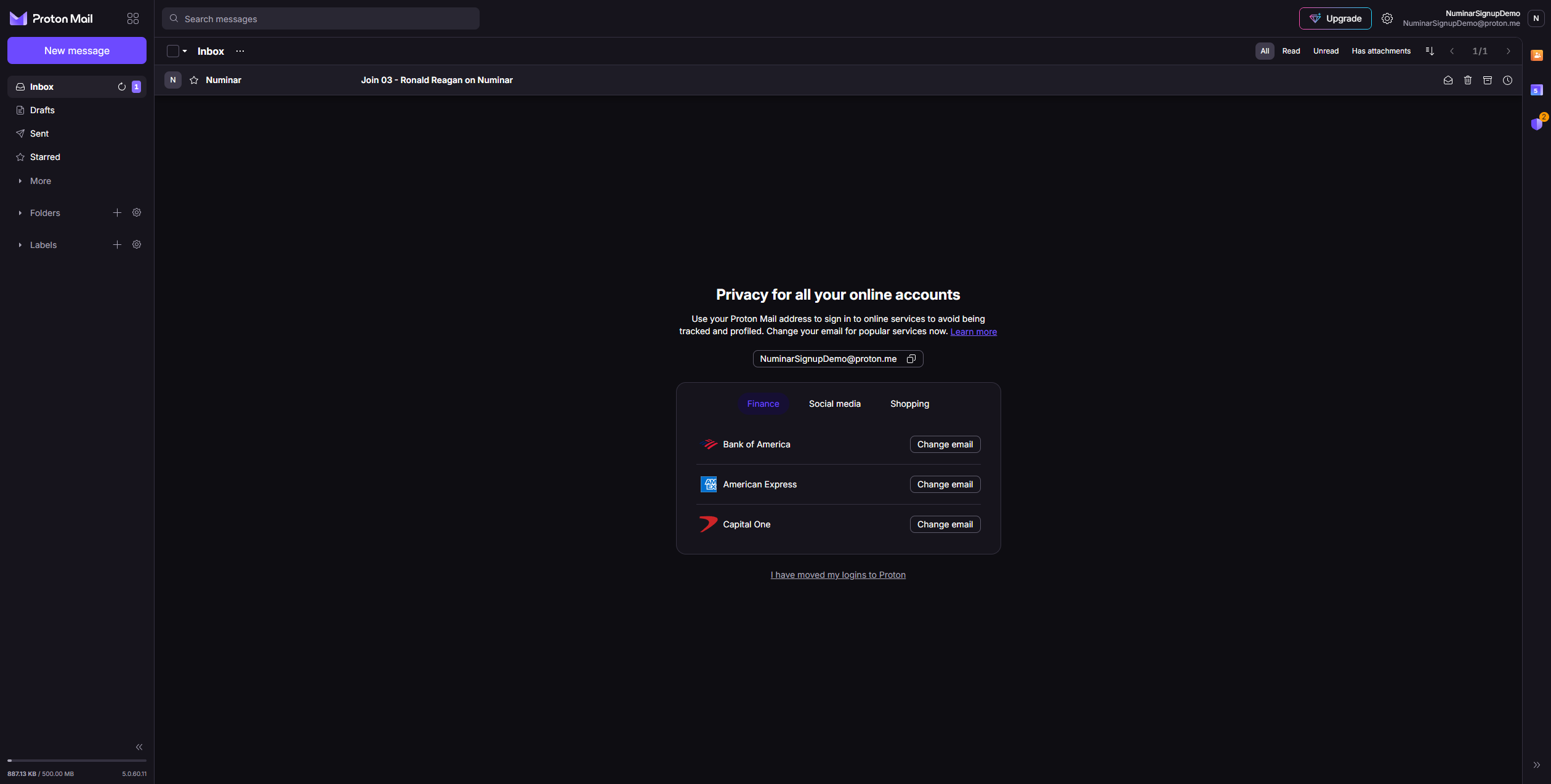This screenshot has width=1551, height=784.
Task: Move Numinar message to trash
Action: click(1468, 80)
